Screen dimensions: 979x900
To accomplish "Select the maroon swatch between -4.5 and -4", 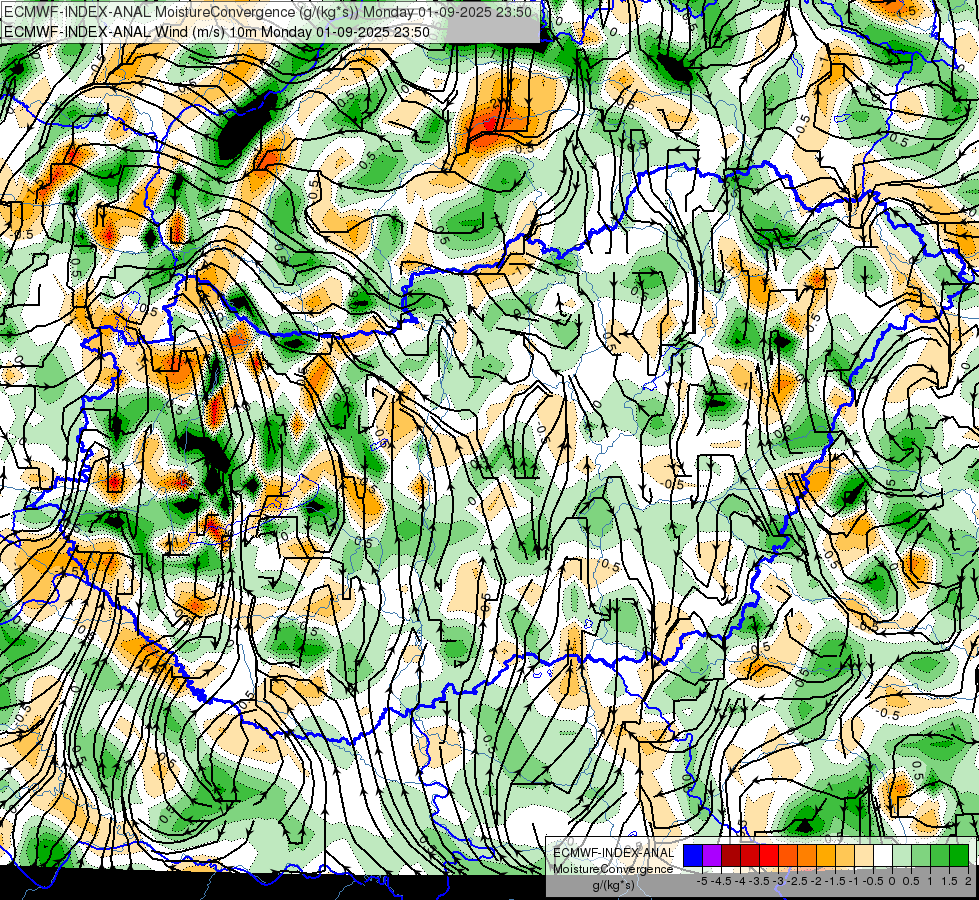I will click(x=731, y=856).
